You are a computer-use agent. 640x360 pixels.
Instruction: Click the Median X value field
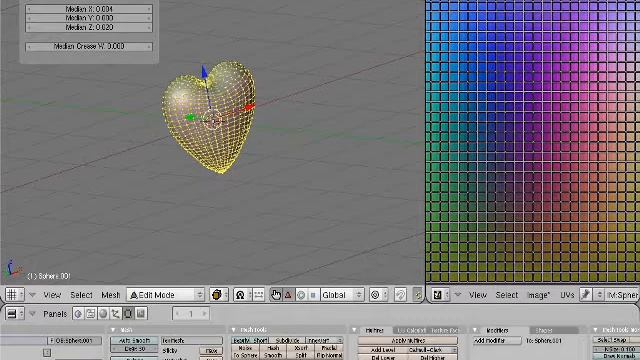pos(89,9)
